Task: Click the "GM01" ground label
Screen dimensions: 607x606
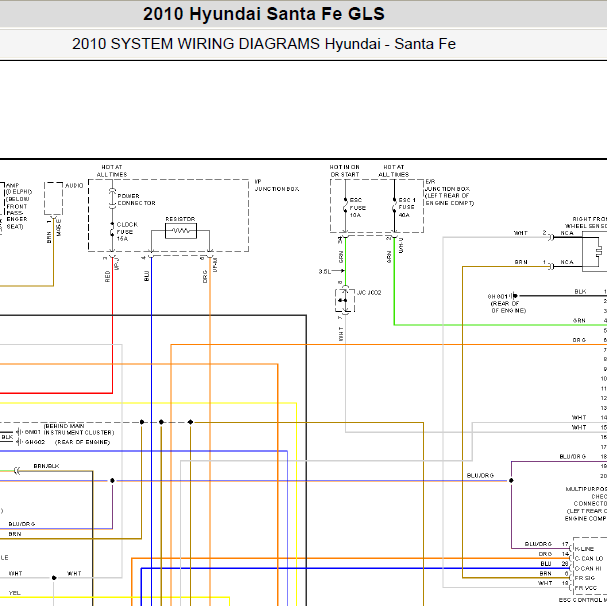Action: coord(33,432)
